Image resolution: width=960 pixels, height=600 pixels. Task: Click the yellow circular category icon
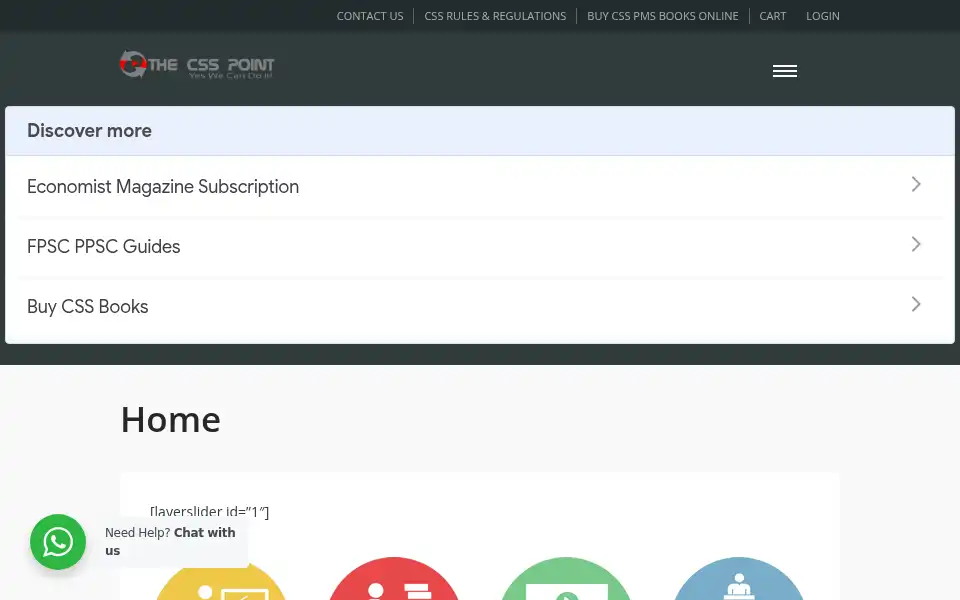click(220, 579)
